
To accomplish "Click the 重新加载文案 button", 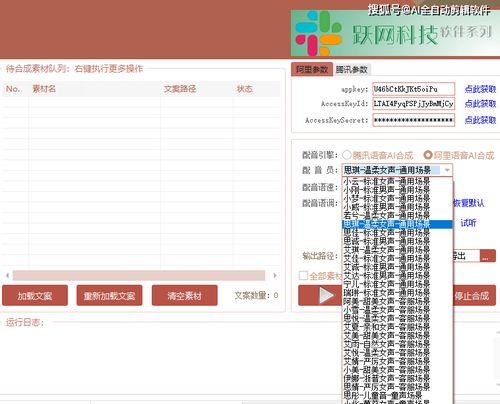I will point(109,295).
